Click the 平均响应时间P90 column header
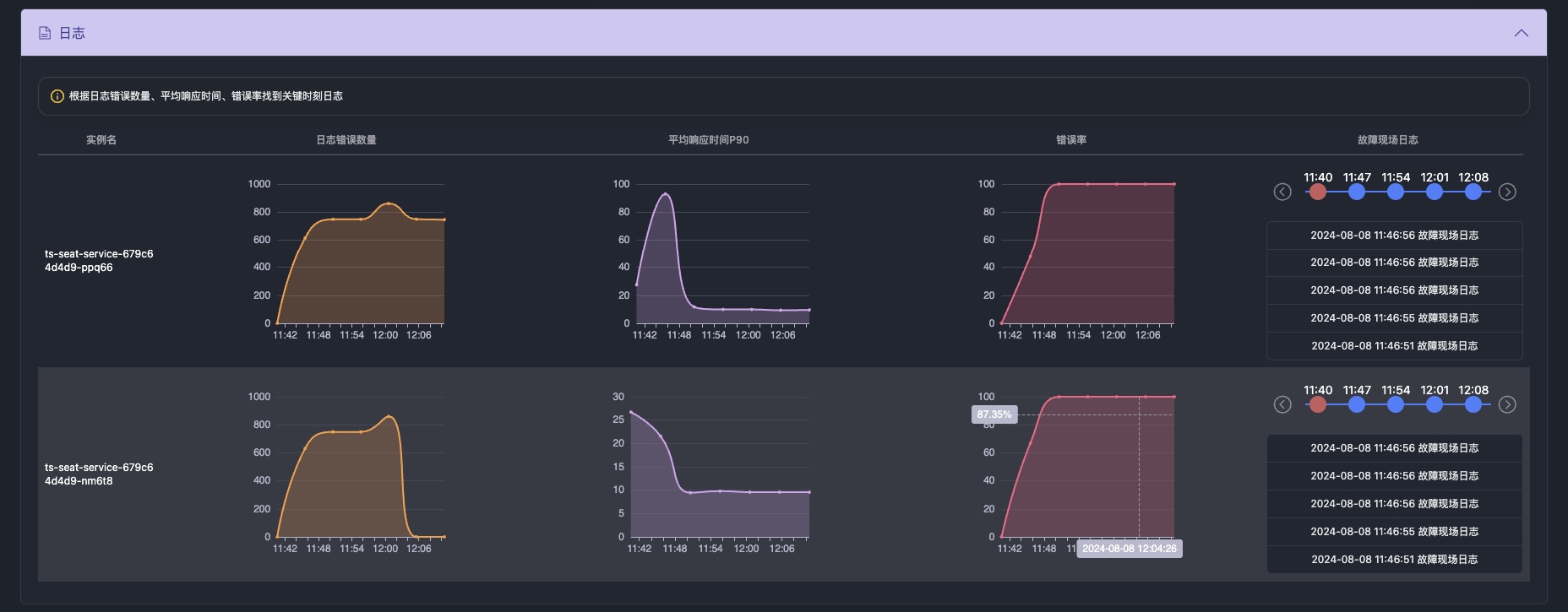The width and height of the screenshot is (1568, 612). [708, 140]
